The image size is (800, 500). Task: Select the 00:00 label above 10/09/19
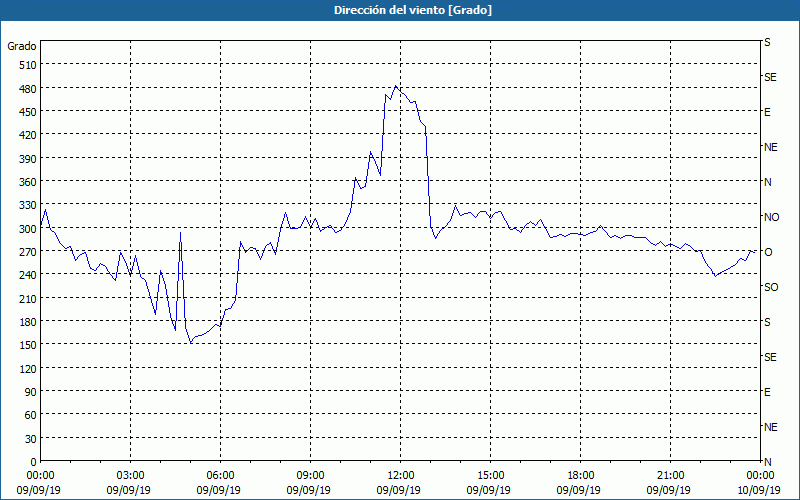[x=761, y=476]
